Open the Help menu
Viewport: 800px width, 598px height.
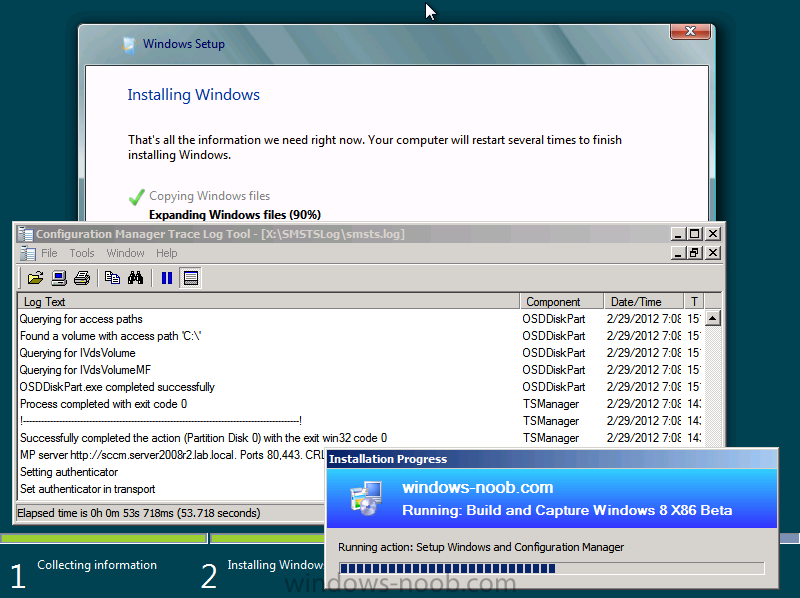[x=167, y=253]
